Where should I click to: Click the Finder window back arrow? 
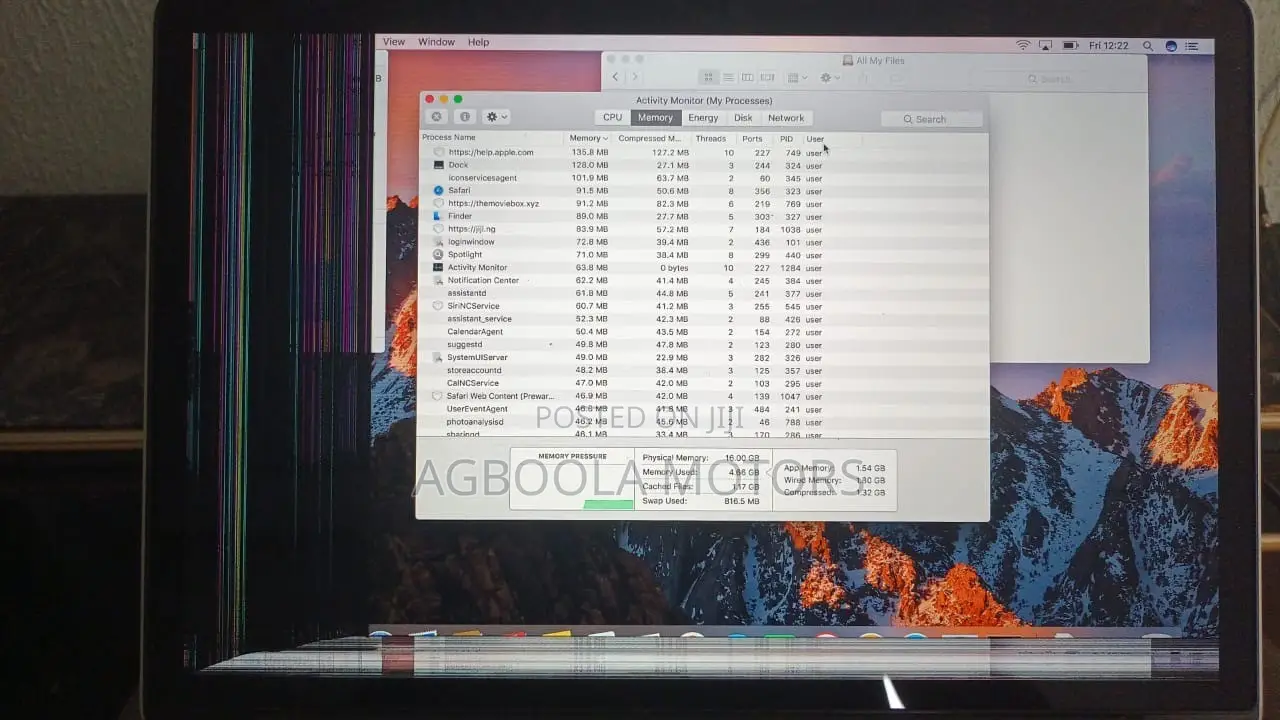(x=615, y=77)
